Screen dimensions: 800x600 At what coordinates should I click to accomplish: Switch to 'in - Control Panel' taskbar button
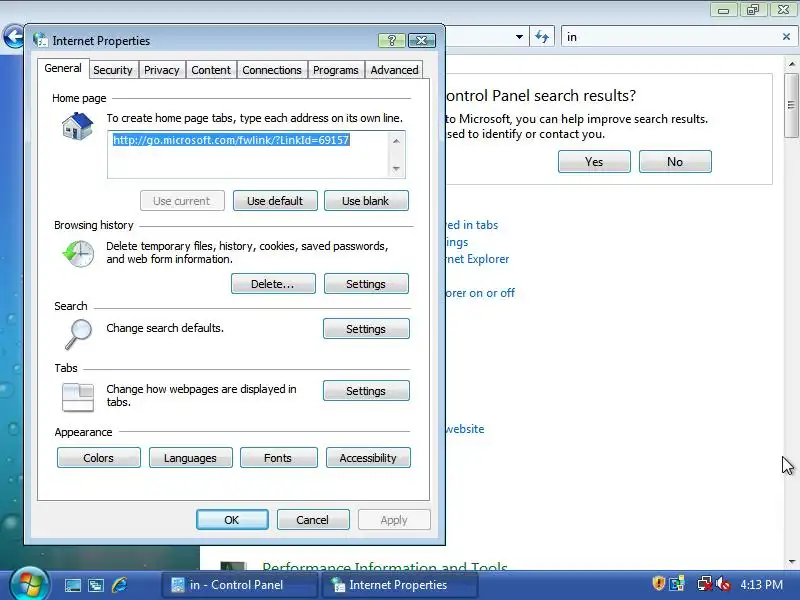tap(239, 585)
